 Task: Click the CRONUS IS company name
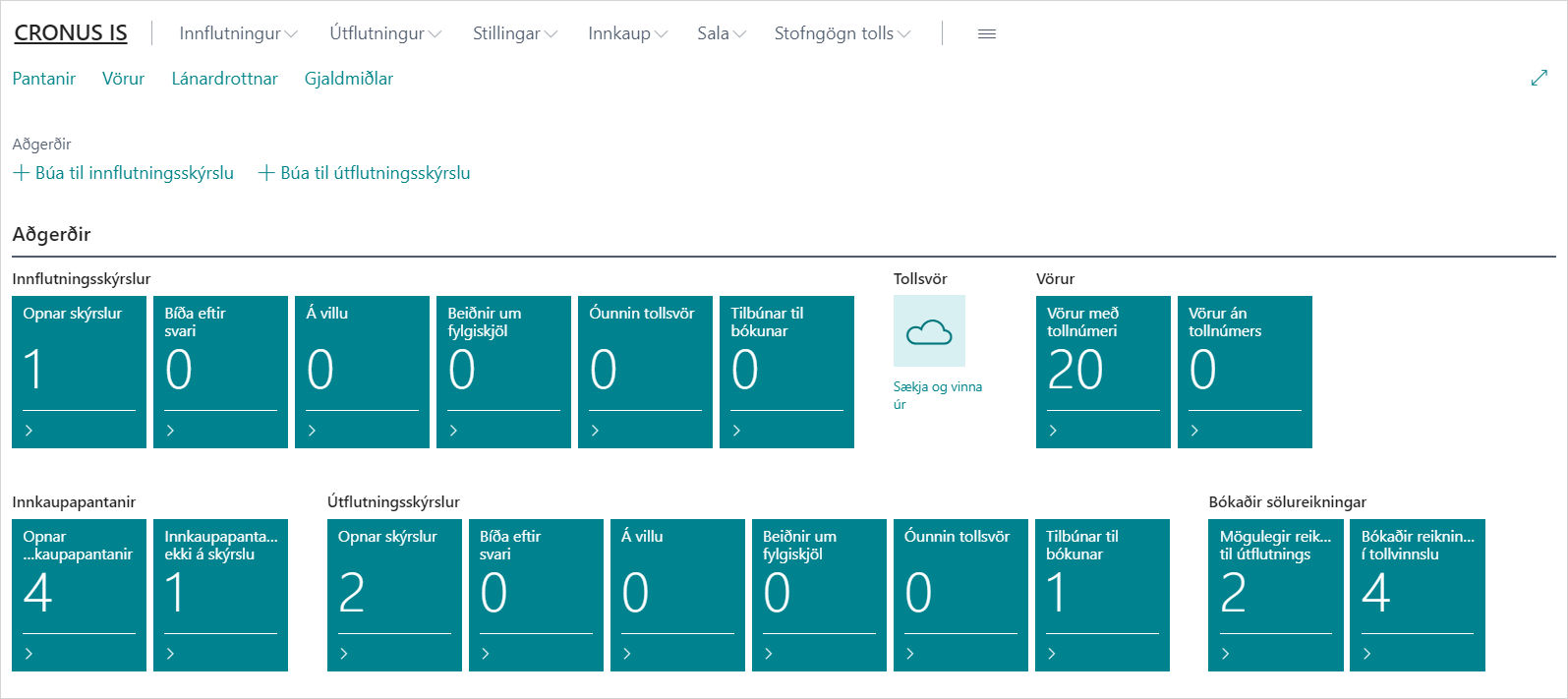click(71, 32)
